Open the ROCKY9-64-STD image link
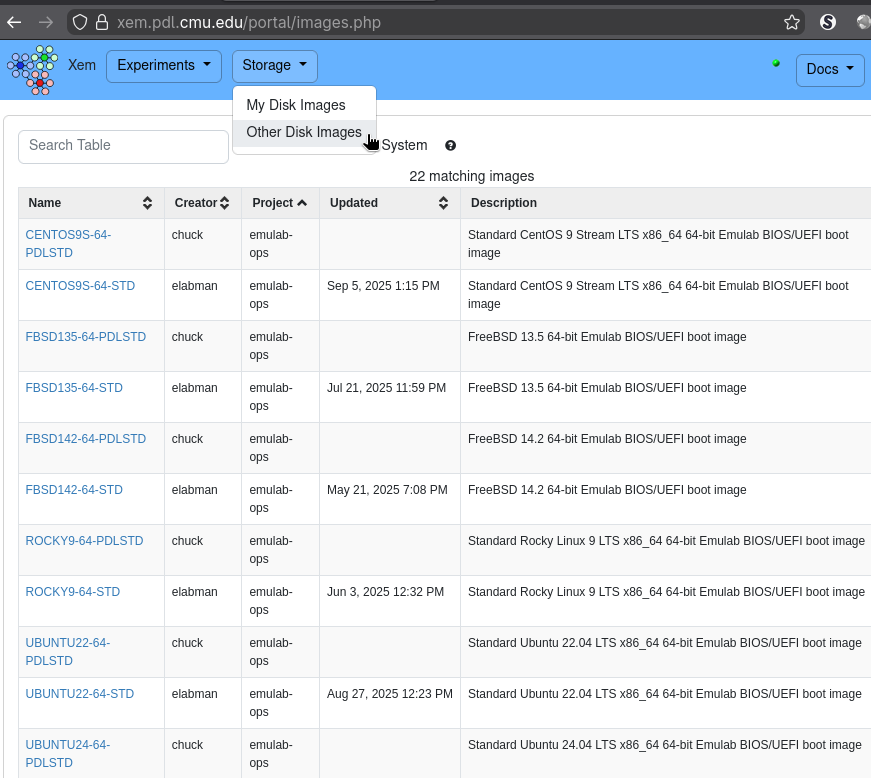 73,592
